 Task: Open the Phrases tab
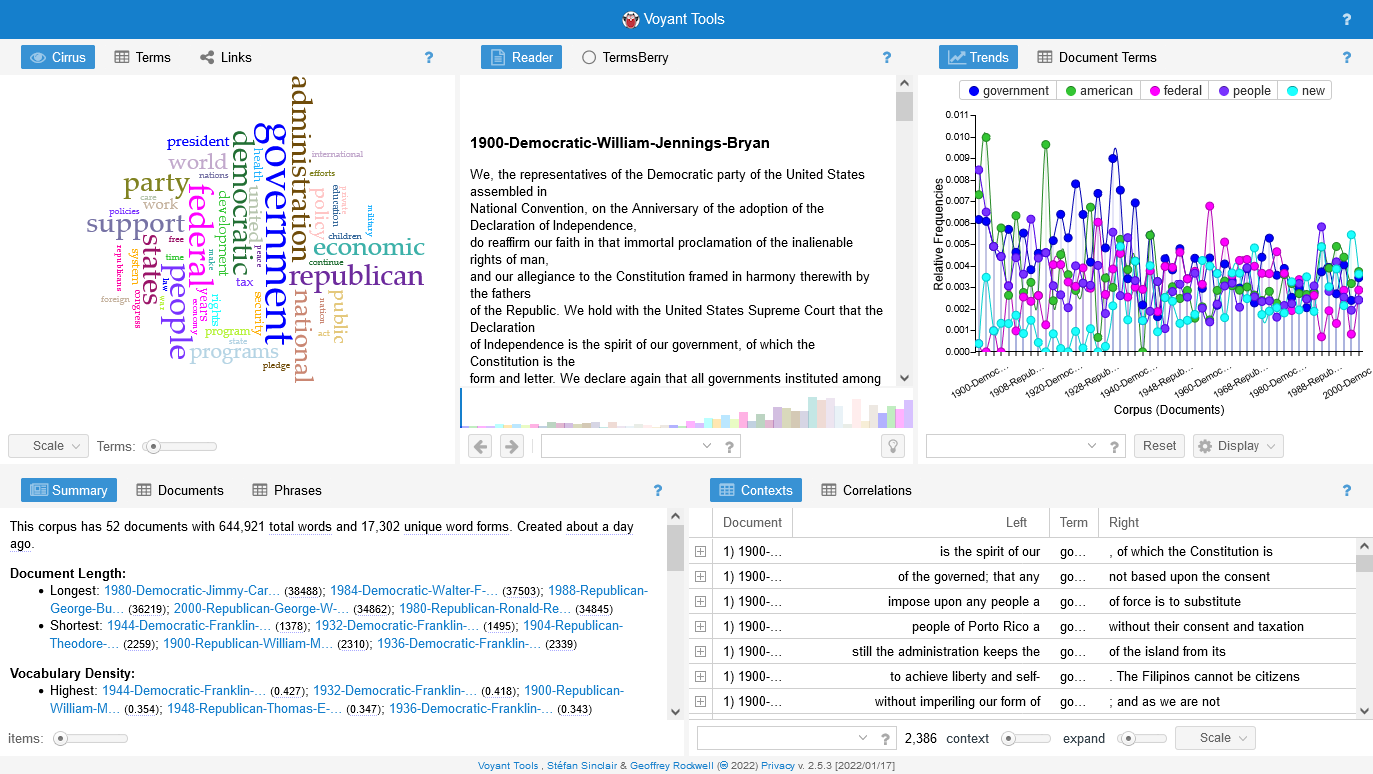click(286, 490)
